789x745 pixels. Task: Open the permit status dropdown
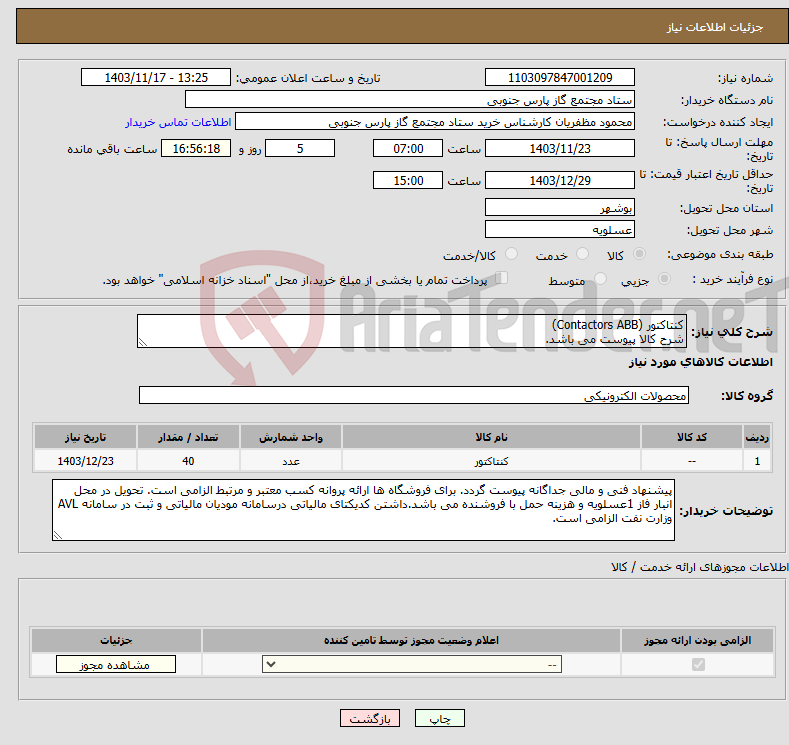pyautogui.click(x=412, y=665)
